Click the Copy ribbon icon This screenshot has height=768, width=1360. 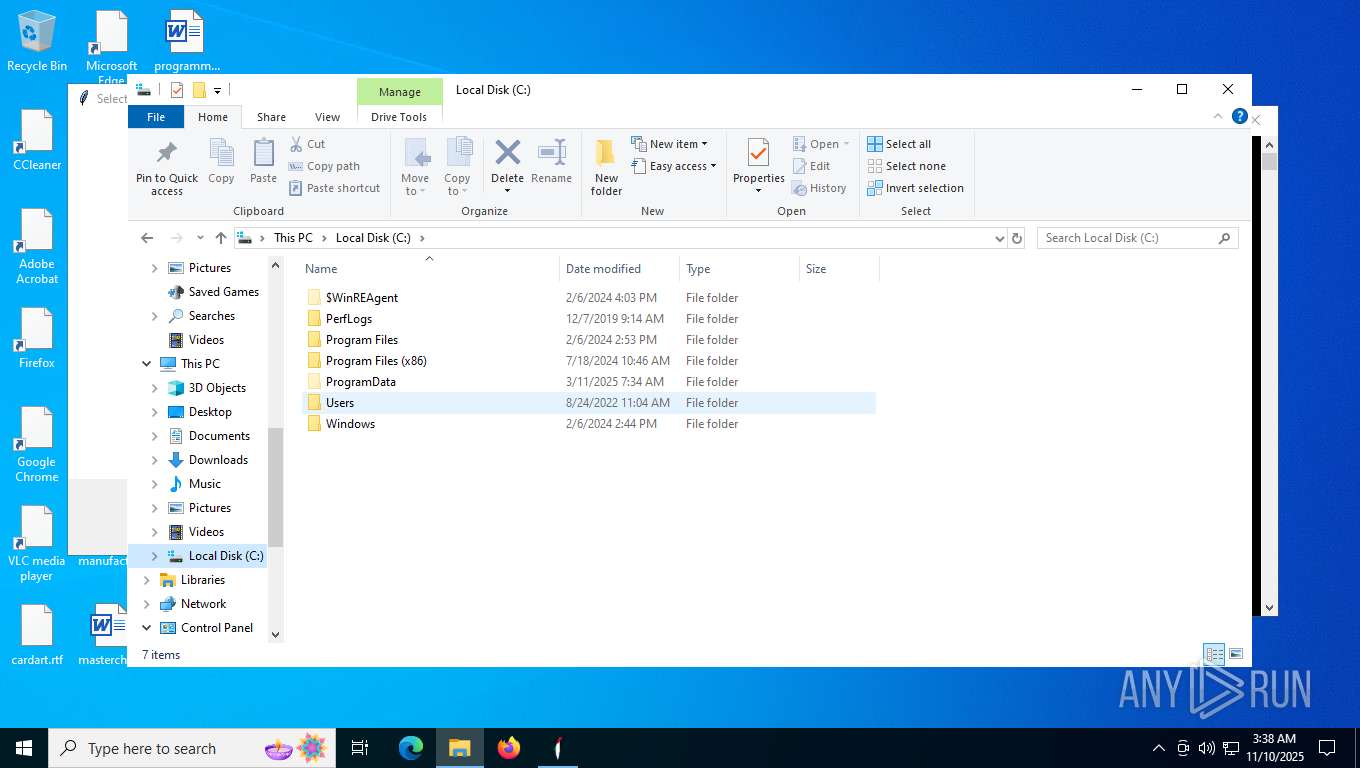pos(221,153)
